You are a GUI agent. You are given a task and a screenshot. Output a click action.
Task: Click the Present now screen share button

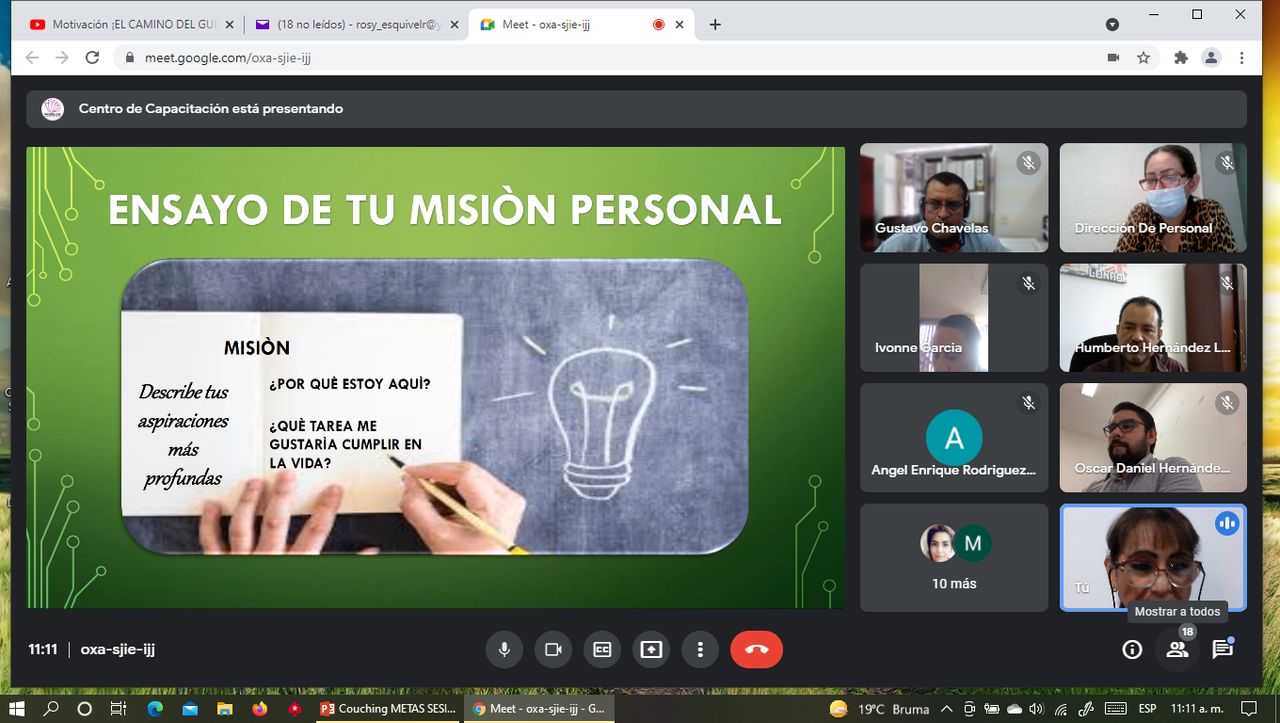(651, 650)
